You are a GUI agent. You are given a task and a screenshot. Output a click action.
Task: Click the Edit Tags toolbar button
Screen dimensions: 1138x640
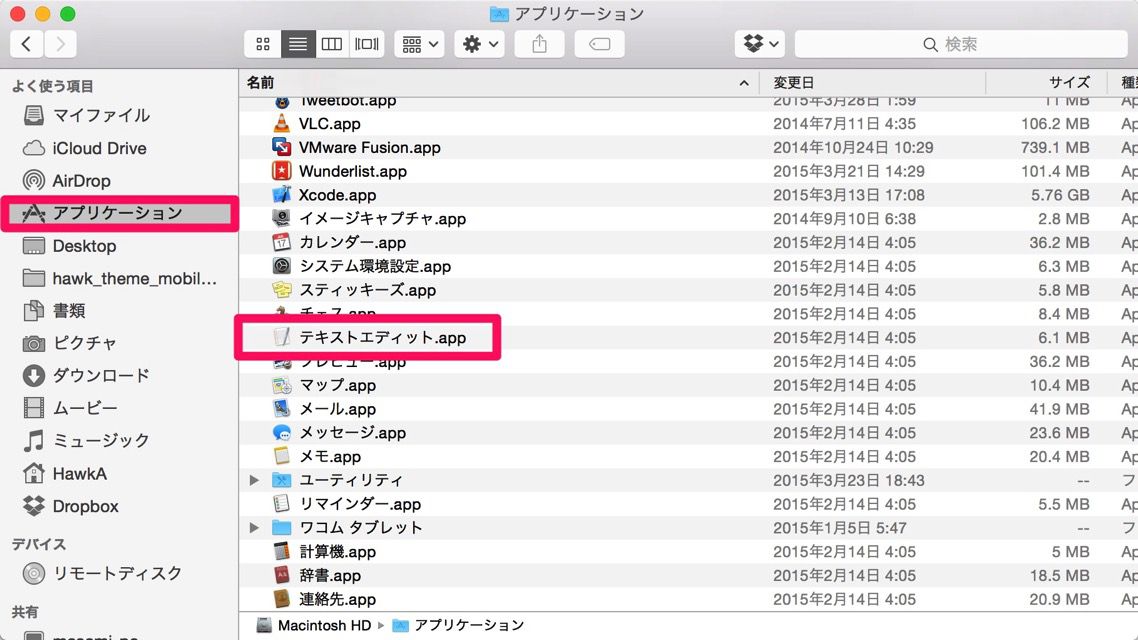(599, 44)
